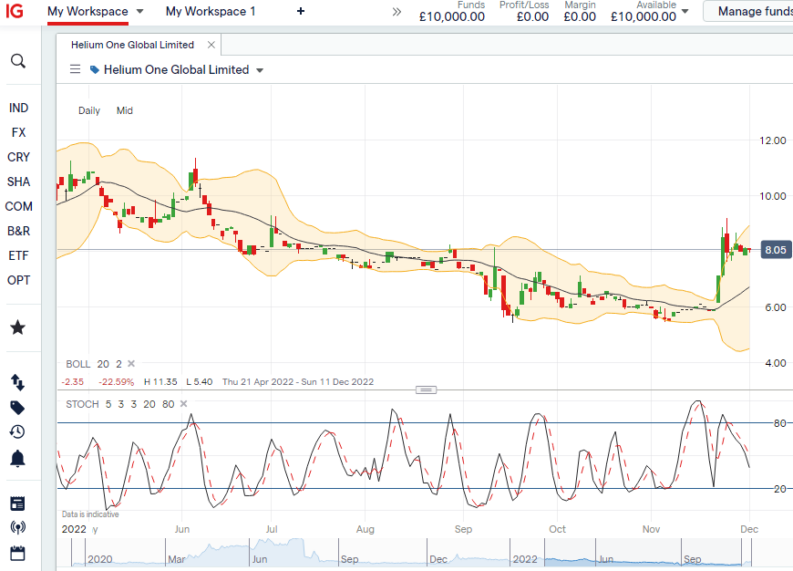Click the 80 level label on stochastic
Screen dimensions: 793x571
[x=780, y=423]
